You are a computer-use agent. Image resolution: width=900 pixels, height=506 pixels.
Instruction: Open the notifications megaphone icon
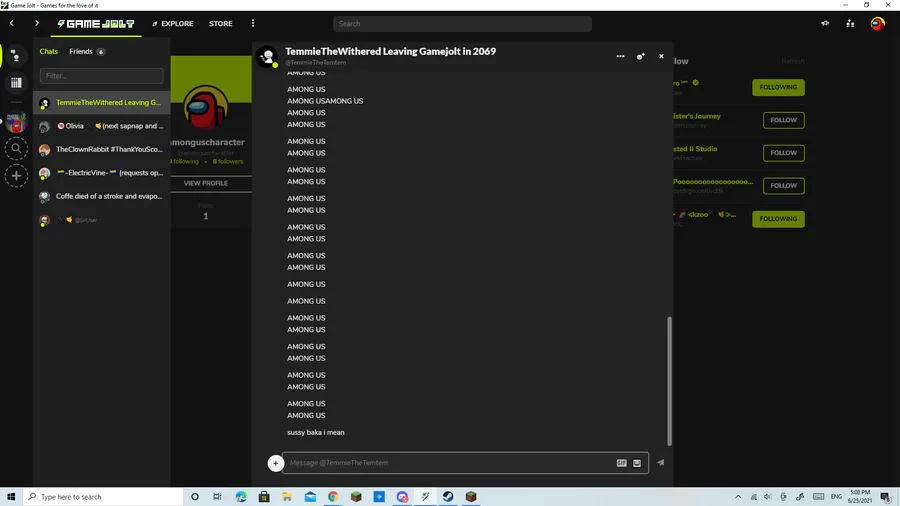(x=825, y=24)
